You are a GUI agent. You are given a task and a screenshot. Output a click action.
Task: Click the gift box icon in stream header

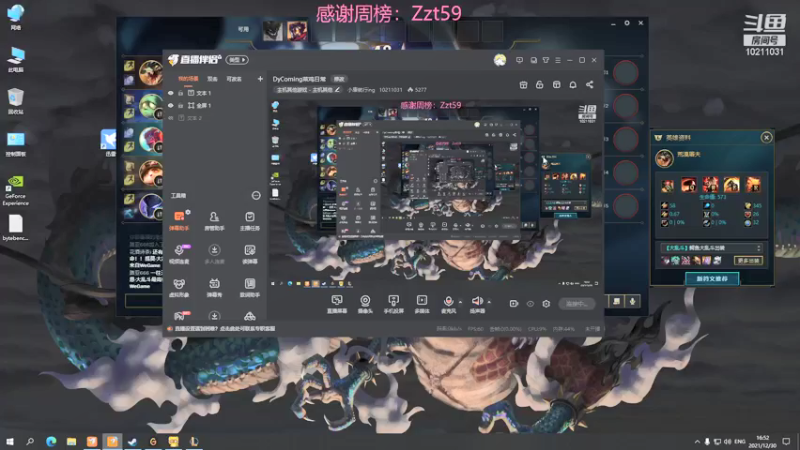523,85
